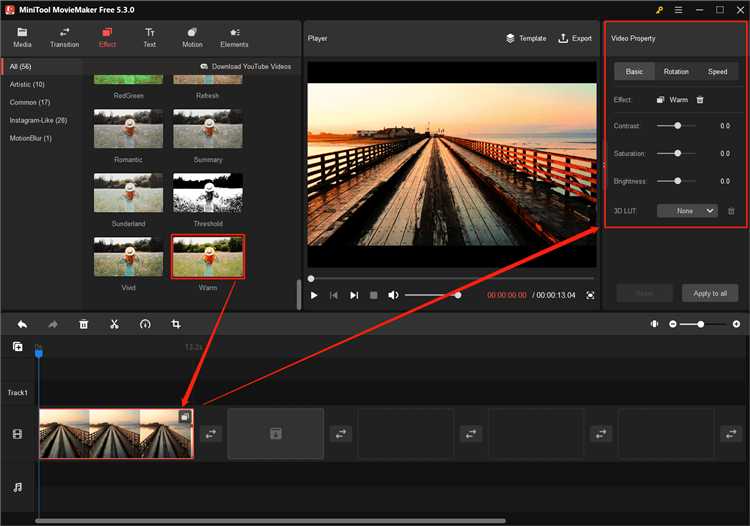Screen dimensions: 750x526
Task: Choose the Summary effect thumbnail
Action: (x=208, y=128)
